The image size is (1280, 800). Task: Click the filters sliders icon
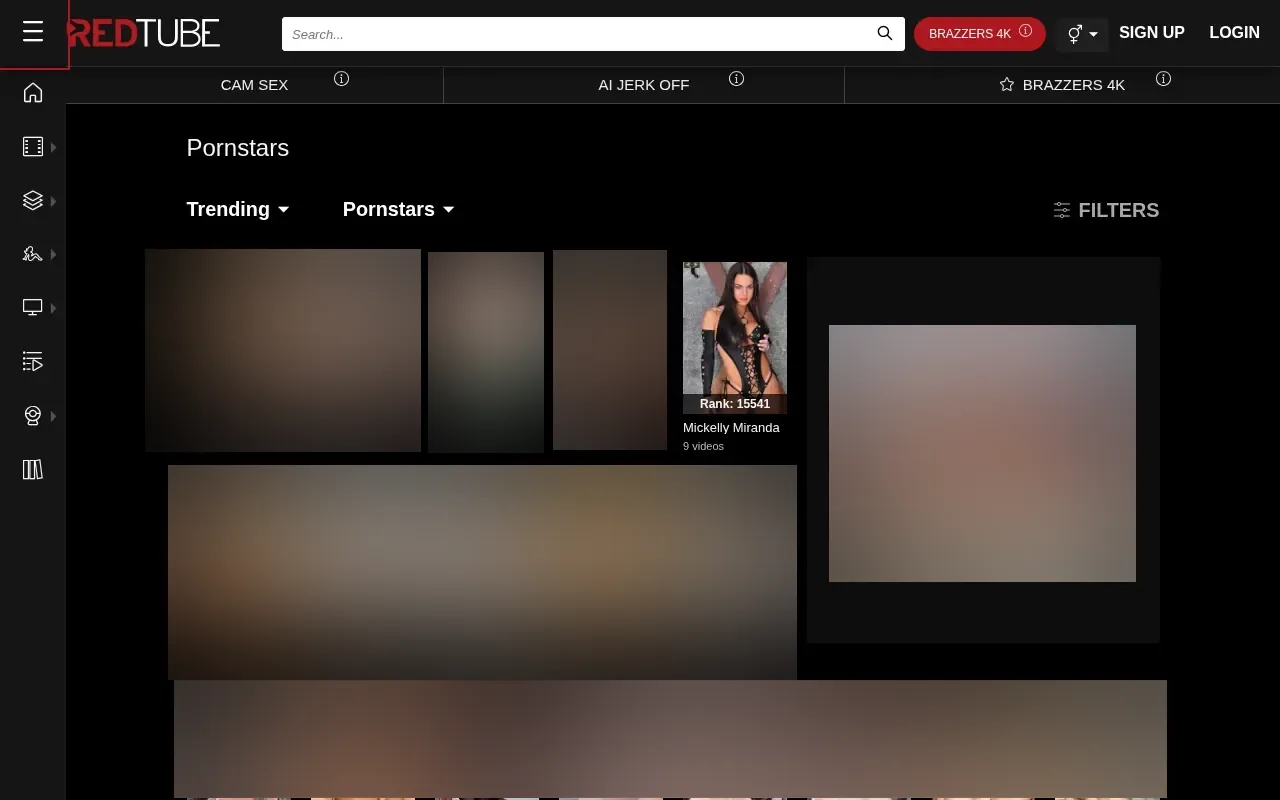[x=1062, y=210]
